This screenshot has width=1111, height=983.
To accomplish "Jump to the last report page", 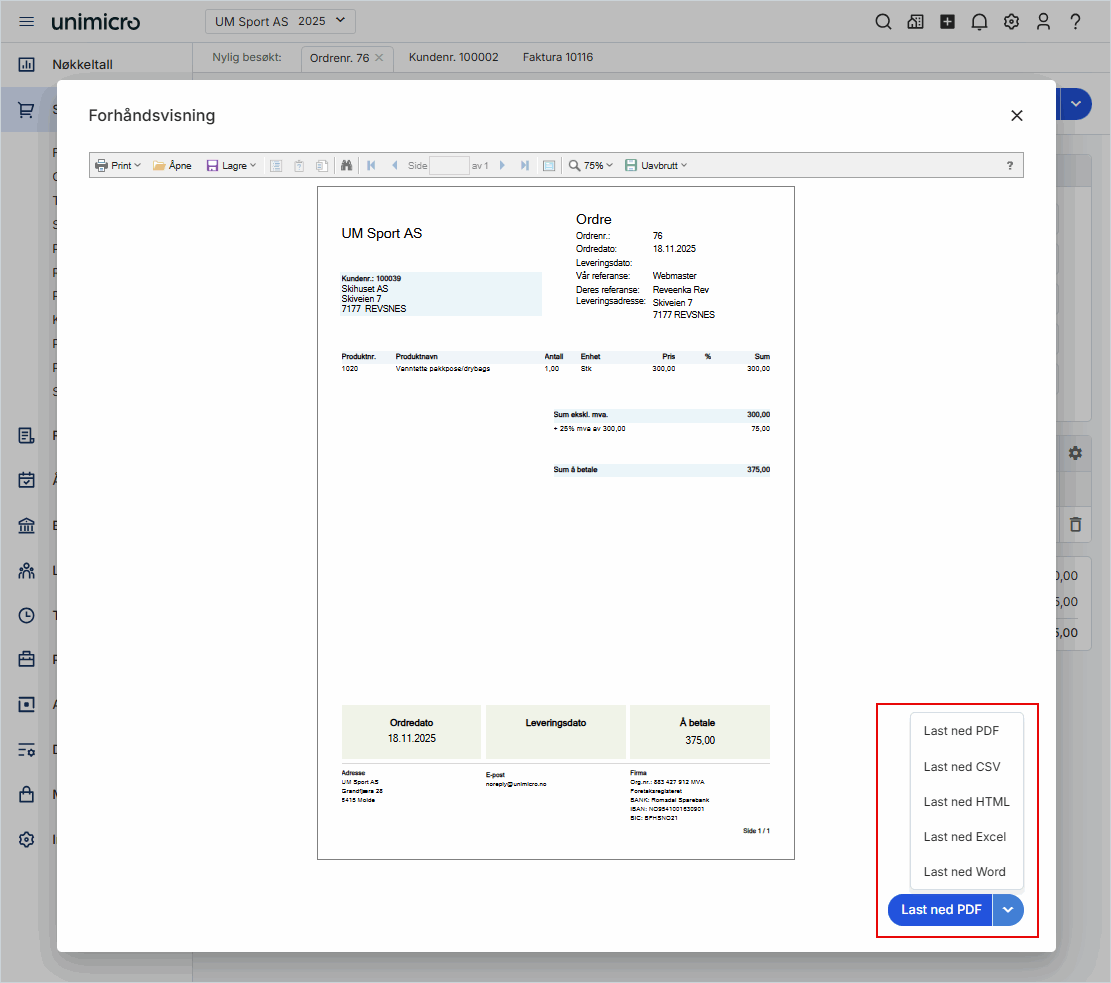I will pyautogui.click(x=525, y=166).
